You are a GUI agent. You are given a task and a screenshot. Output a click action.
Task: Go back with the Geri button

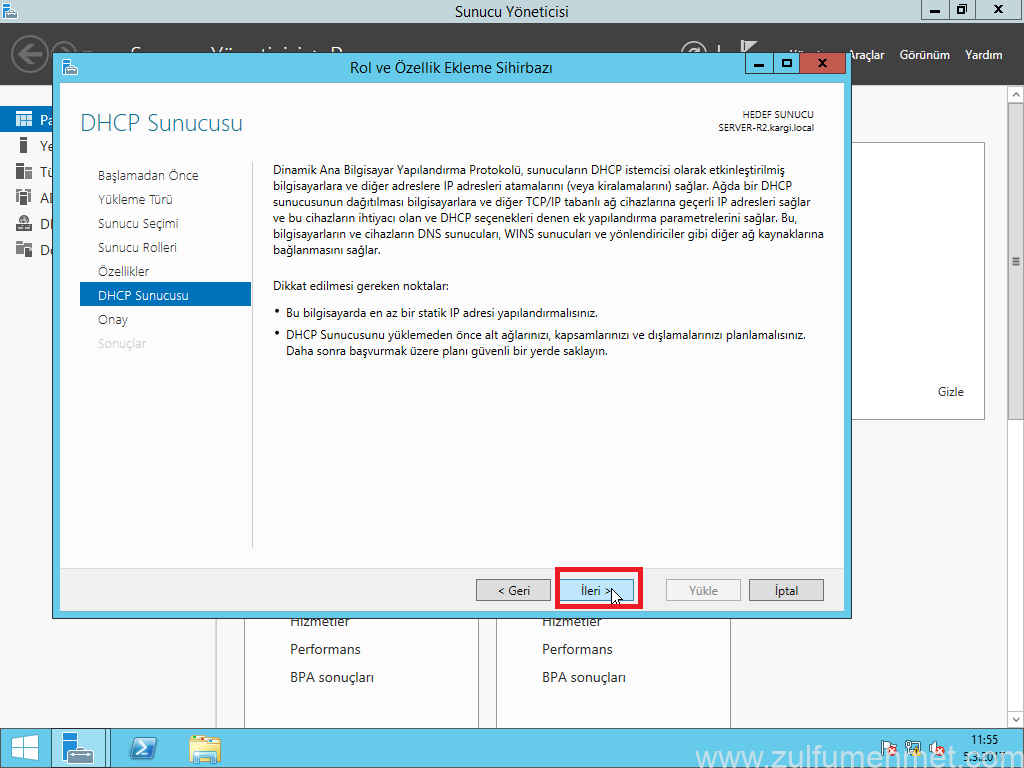tap(513, 590)
